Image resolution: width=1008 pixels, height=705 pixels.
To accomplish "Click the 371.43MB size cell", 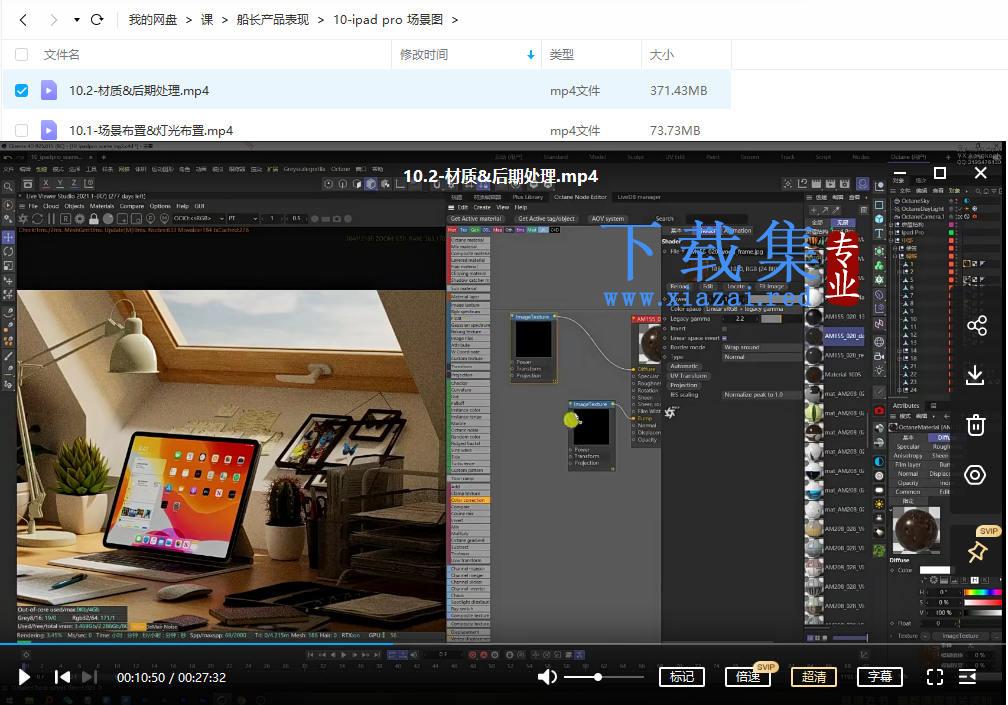I will (x=678, y=91).
